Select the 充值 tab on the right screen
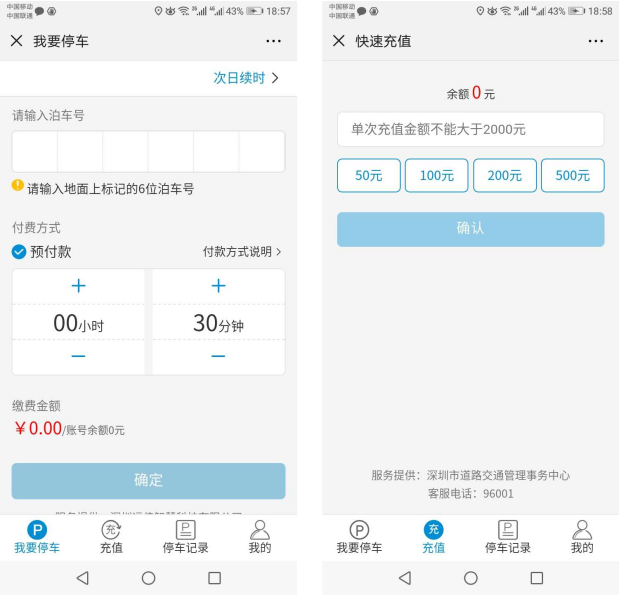This screenshot has width=619, height=595. click(x=433, y=537)
